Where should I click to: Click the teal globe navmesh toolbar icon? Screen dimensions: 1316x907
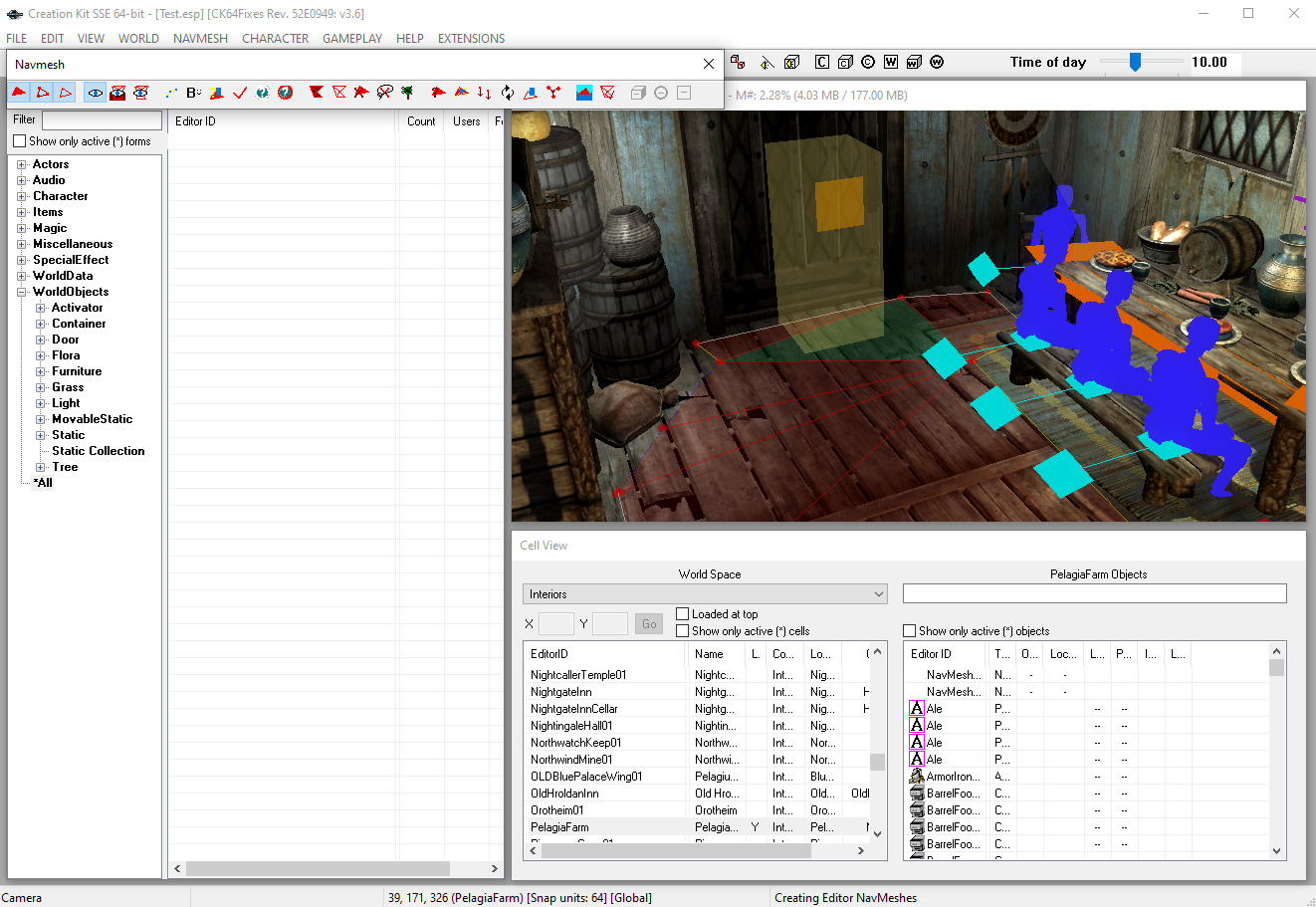263,93
